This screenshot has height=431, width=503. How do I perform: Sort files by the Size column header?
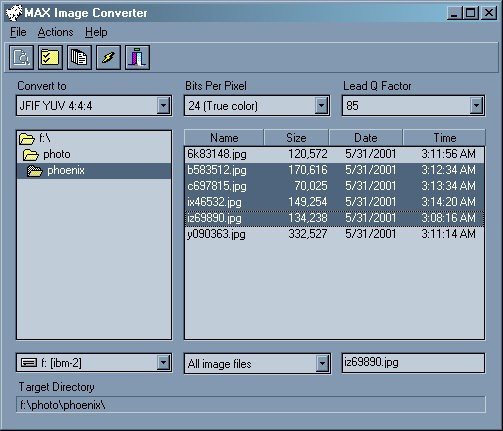click(296, 138)
